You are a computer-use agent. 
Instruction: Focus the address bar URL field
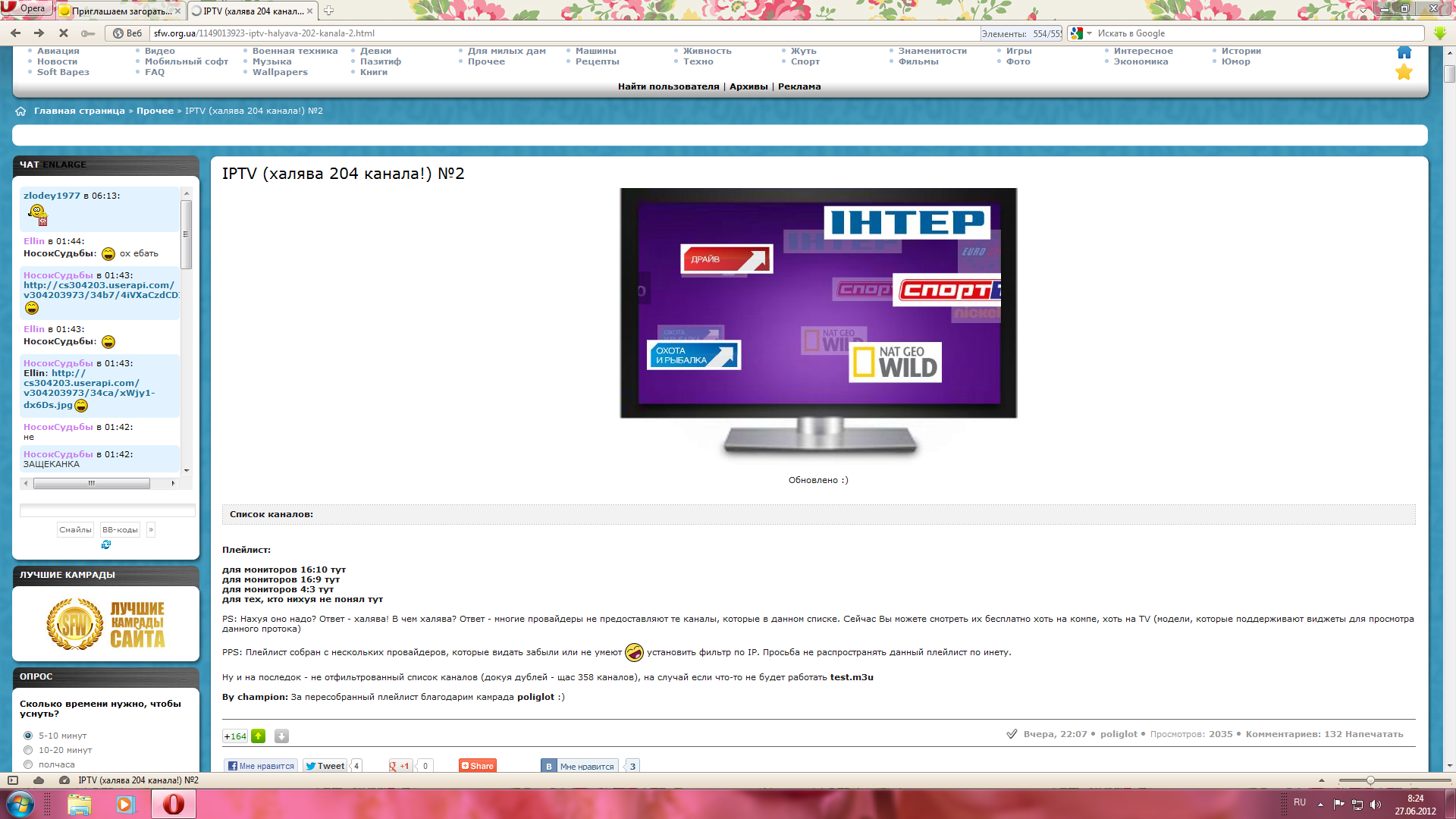click(x=565, y=33)
